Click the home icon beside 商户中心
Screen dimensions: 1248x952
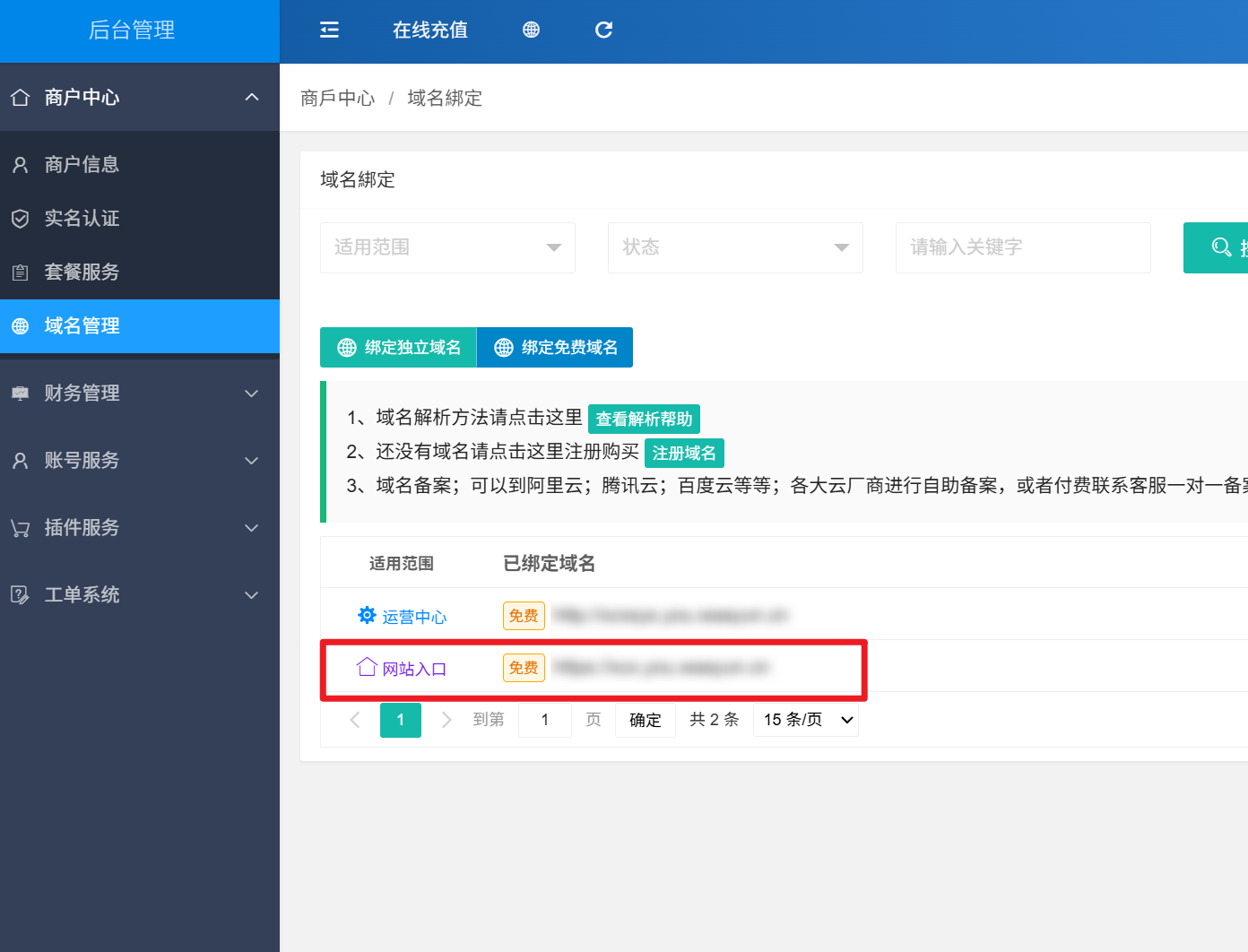point(21,97)
